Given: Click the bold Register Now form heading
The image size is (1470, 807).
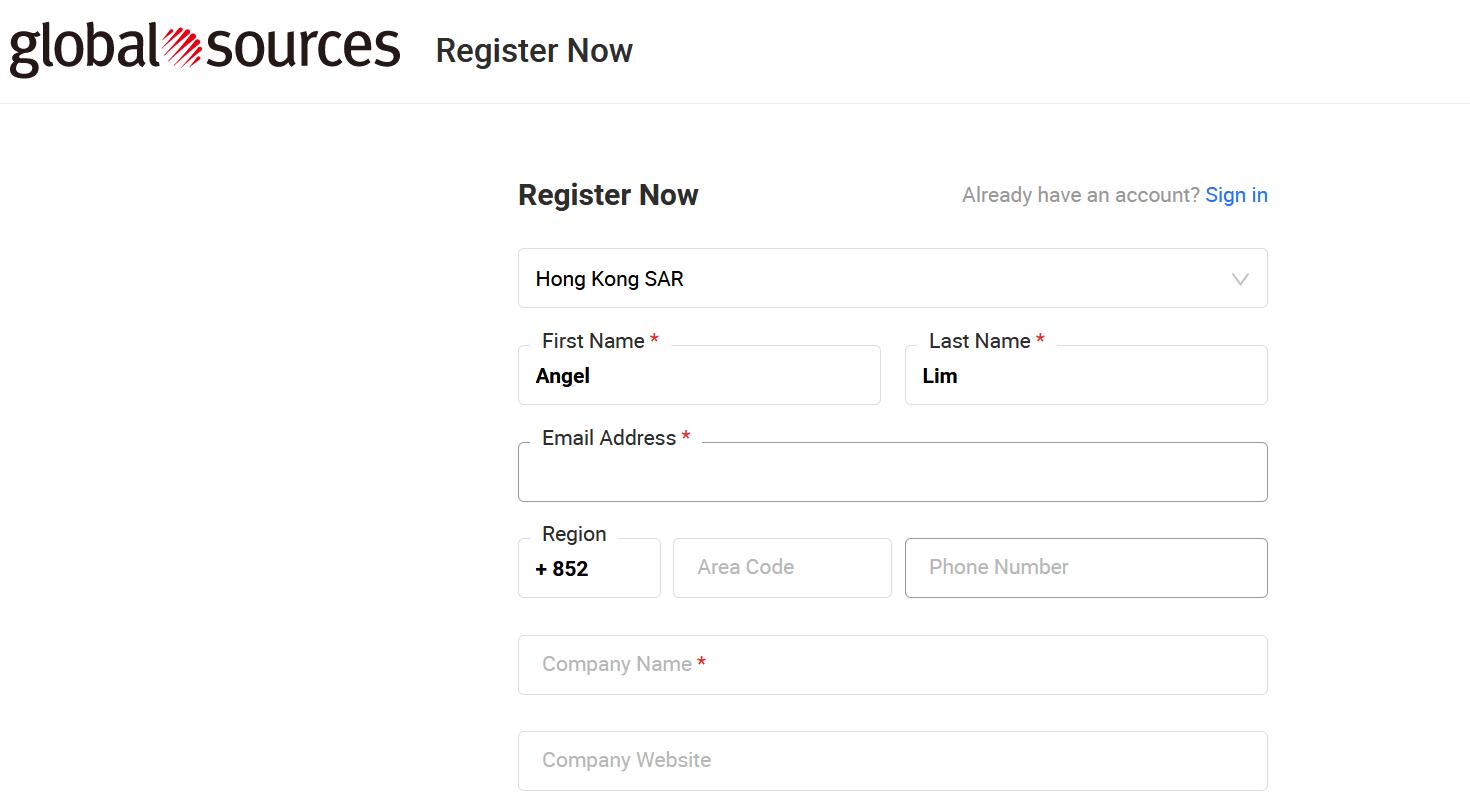Looking at the screenshot, I should point(608,195).
